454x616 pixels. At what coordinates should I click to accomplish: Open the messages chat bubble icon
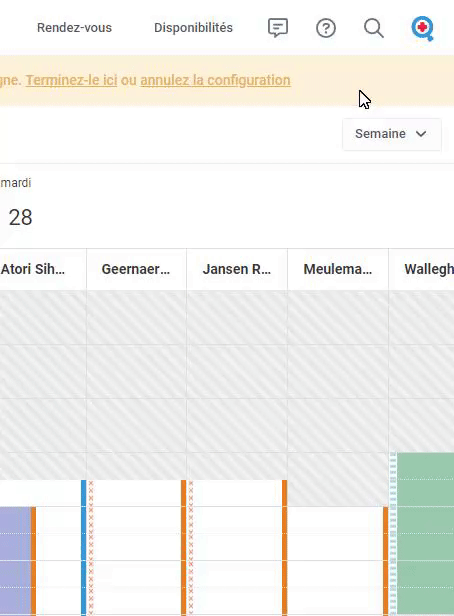click(x=278, y=28)
